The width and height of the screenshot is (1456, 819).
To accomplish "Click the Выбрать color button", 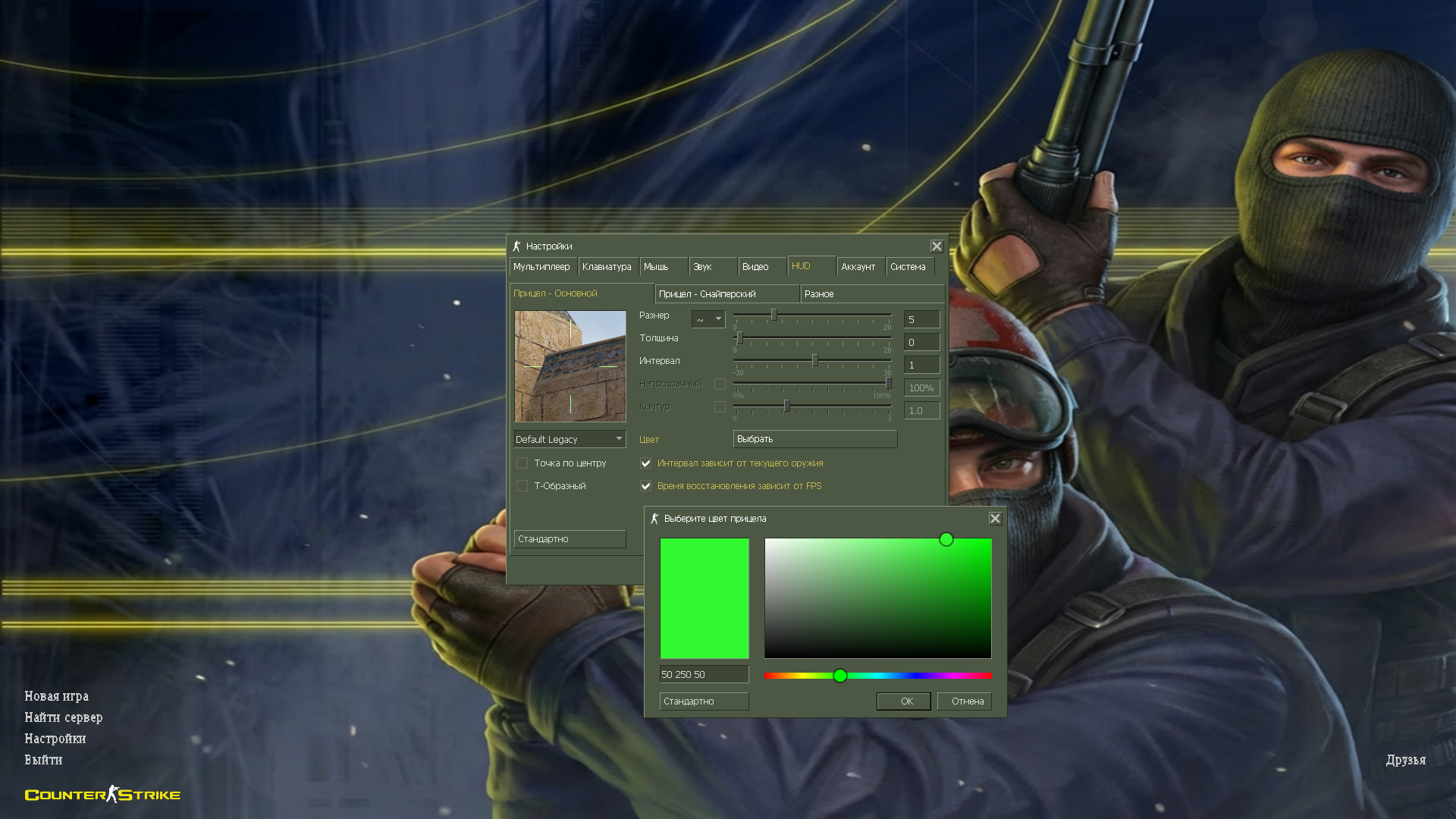I will tap(814, 439).
